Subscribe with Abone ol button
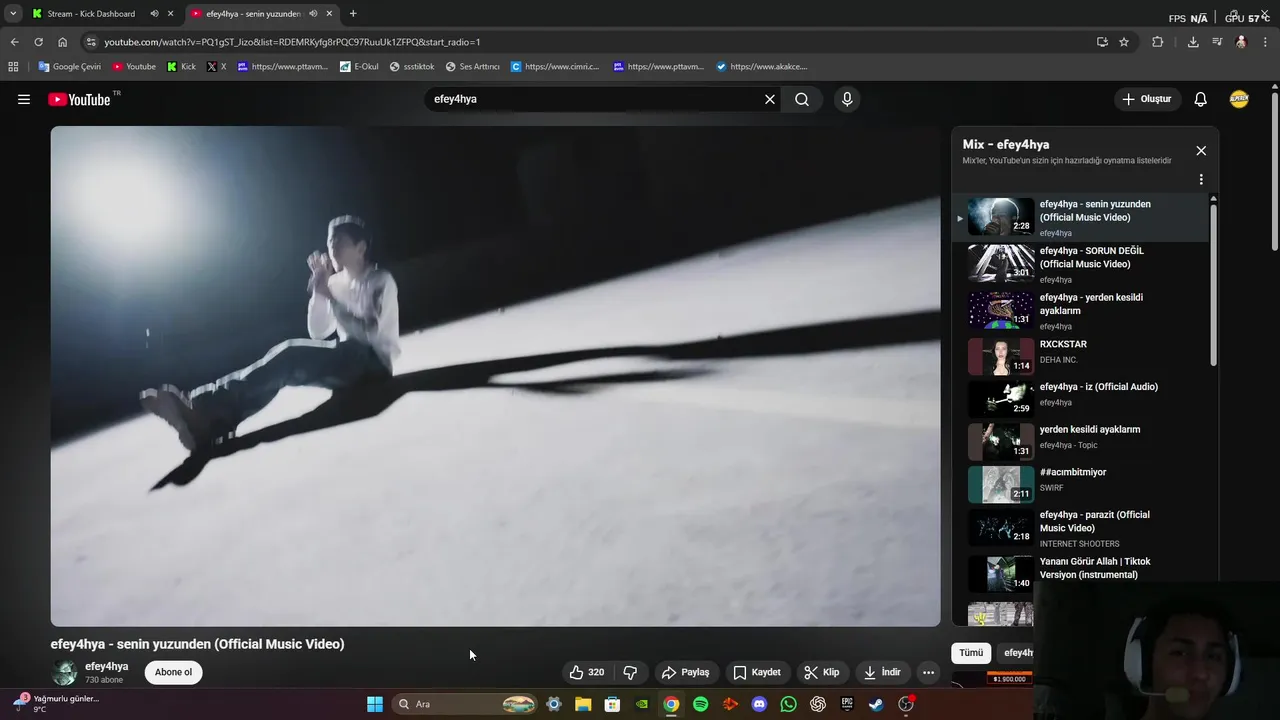The width and height of the screenshot is (1280, 720). 173,672
